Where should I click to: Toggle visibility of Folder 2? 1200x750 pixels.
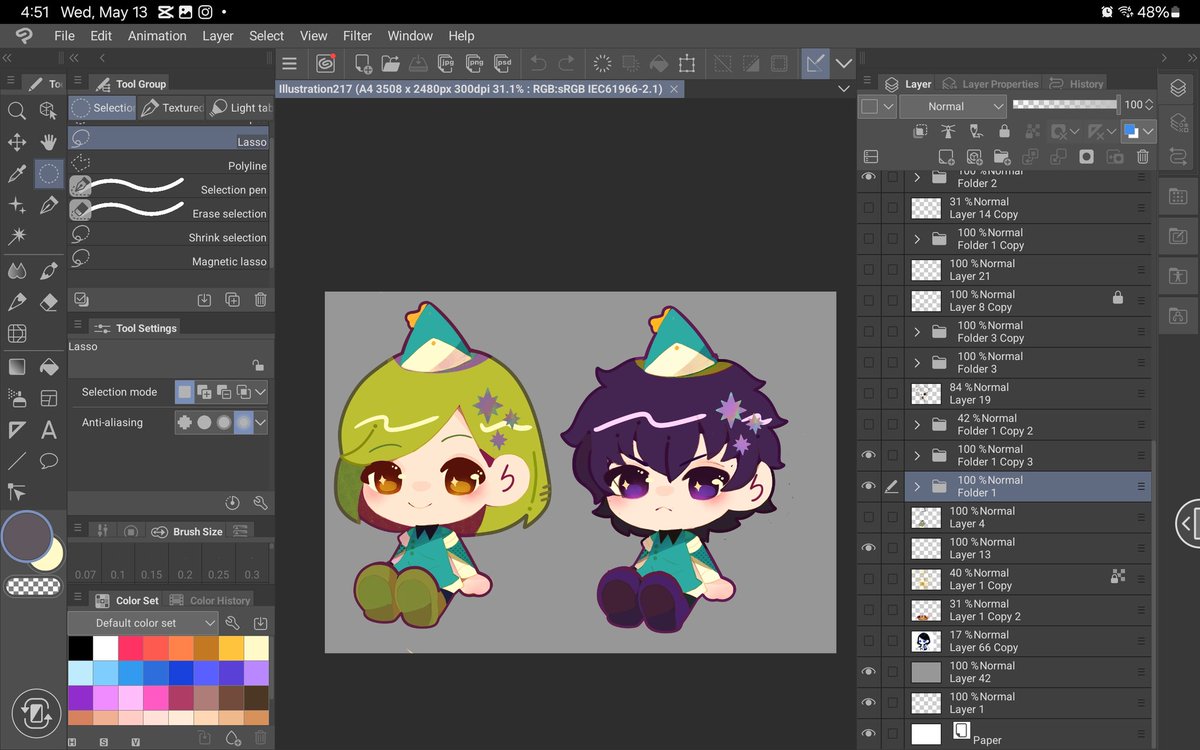pyautogui.click(x=868, y=177)
